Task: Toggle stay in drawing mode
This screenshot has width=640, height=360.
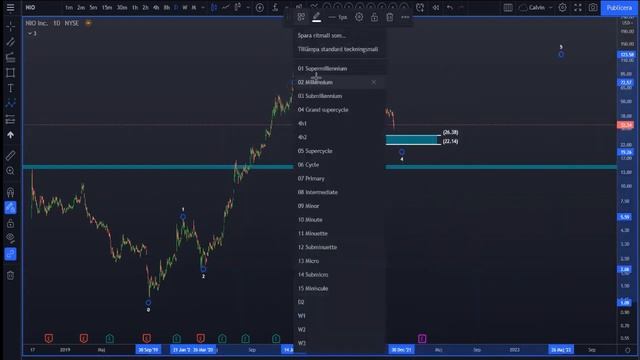Action: point(11,207)
